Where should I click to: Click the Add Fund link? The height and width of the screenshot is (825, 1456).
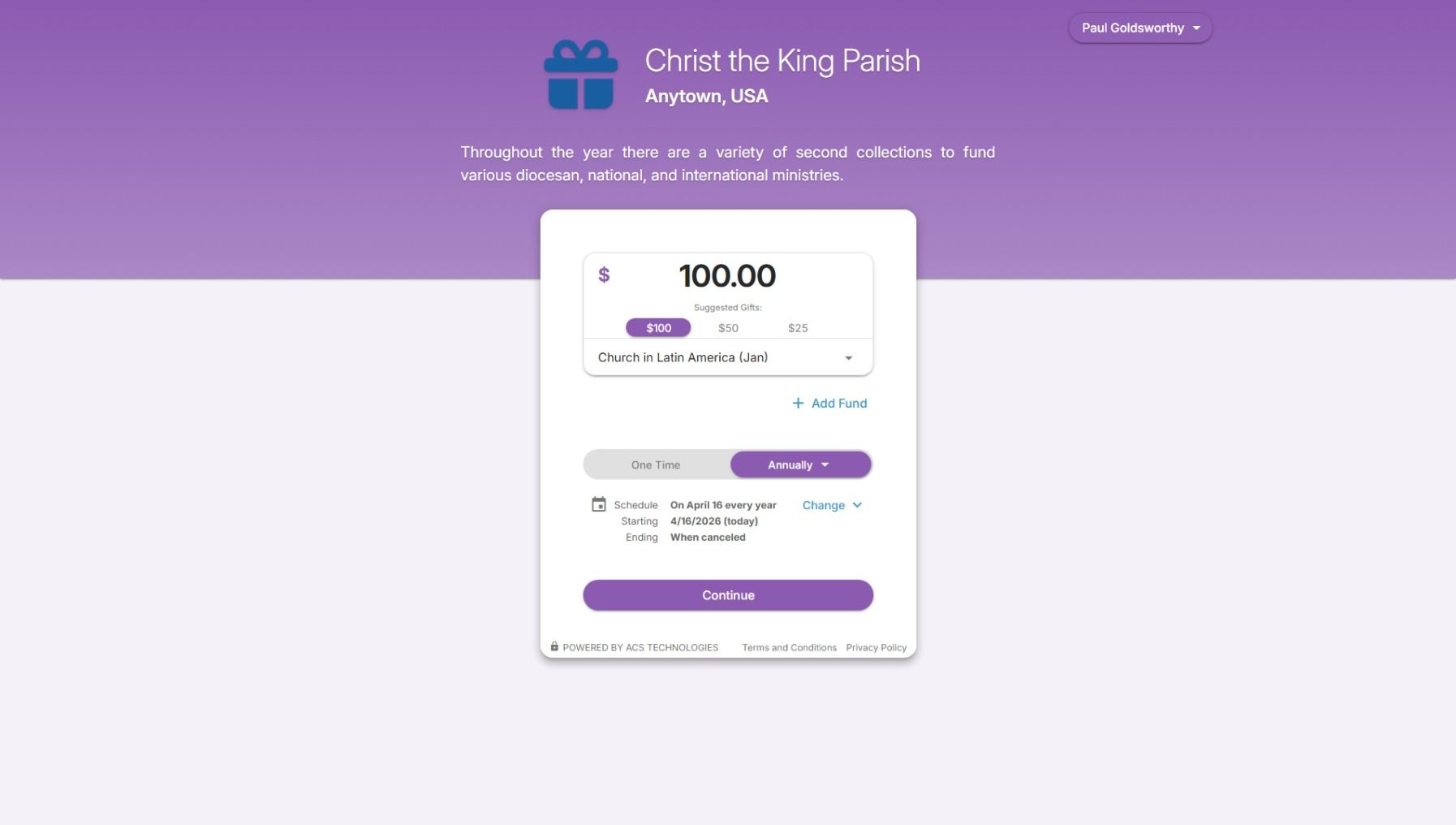(838, 403)
